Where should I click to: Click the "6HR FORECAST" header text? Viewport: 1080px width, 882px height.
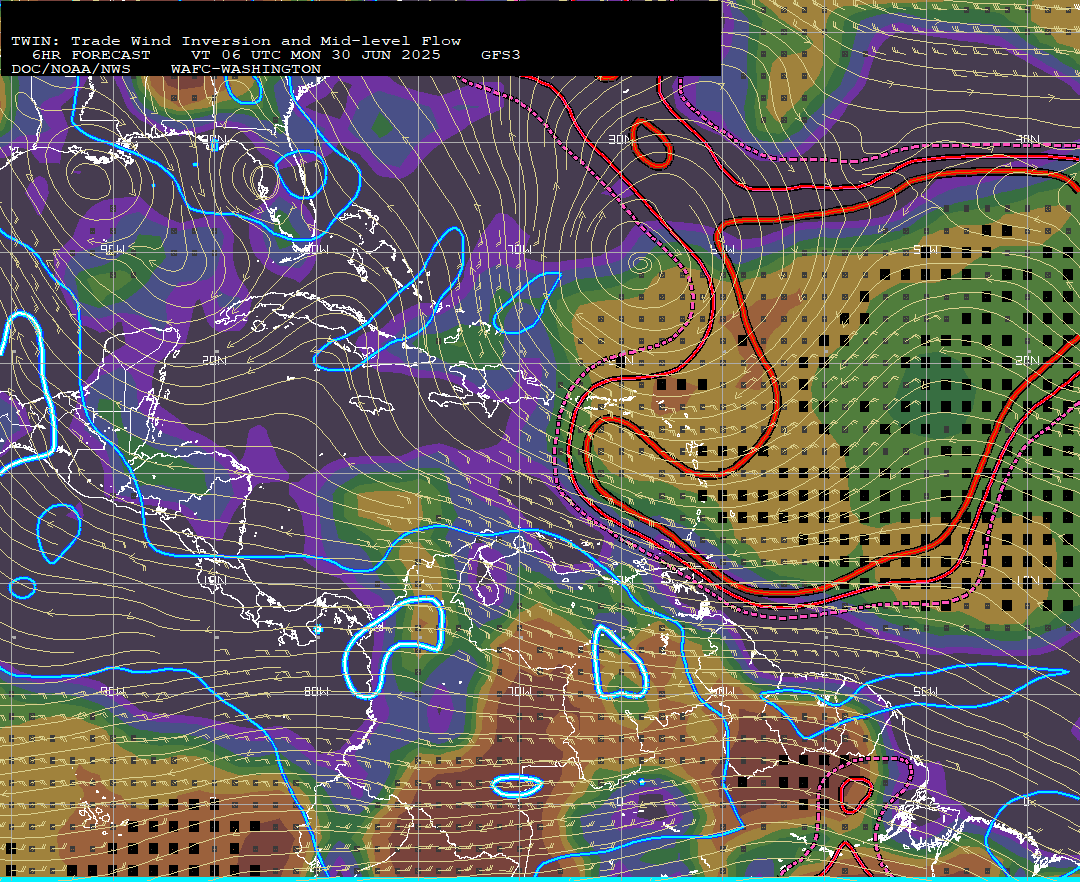[x=91, y=55]
